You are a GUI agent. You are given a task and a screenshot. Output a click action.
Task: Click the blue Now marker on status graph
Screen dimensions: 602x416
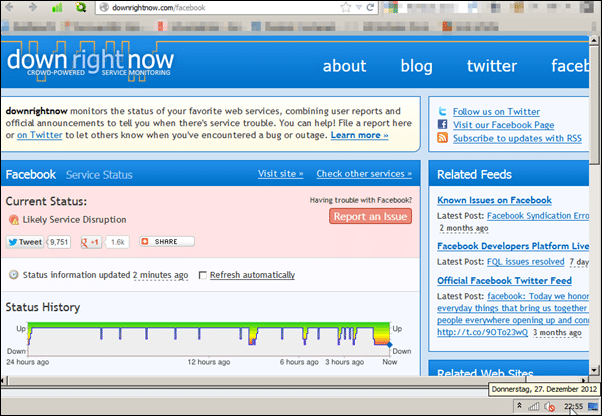point(389,345)
